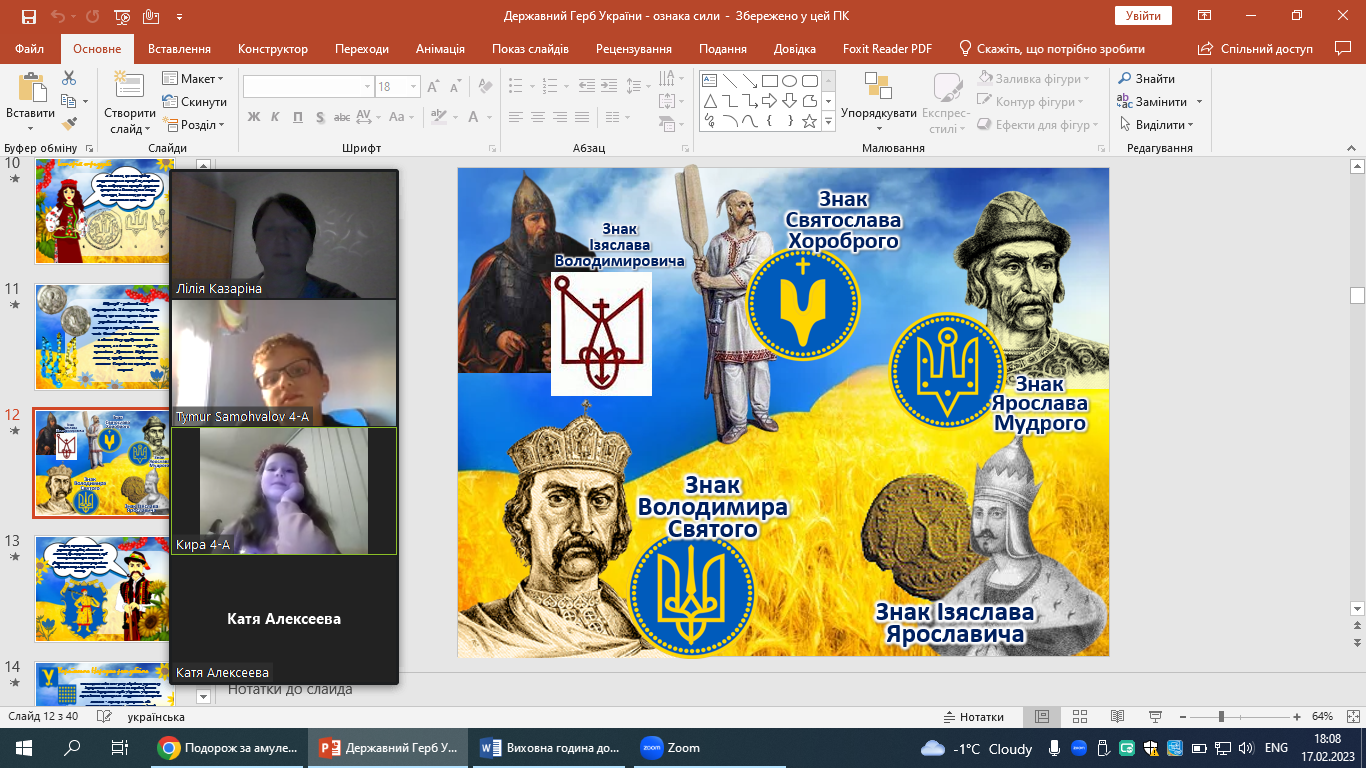Align text right in paragraph group
The image size is (1366, 768).
562,117
